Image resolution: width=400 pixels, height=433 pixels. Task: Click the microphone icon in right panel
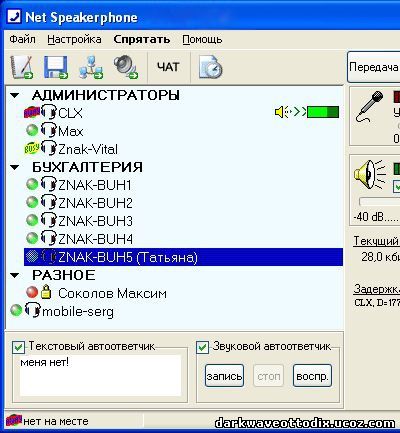click(369, 107)
